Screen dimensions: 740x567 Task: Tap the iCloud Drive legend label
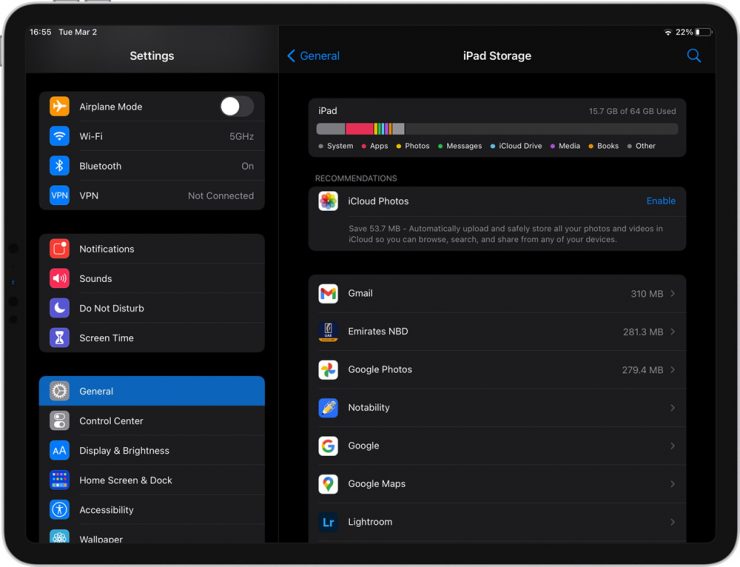[x=520, y=146]
